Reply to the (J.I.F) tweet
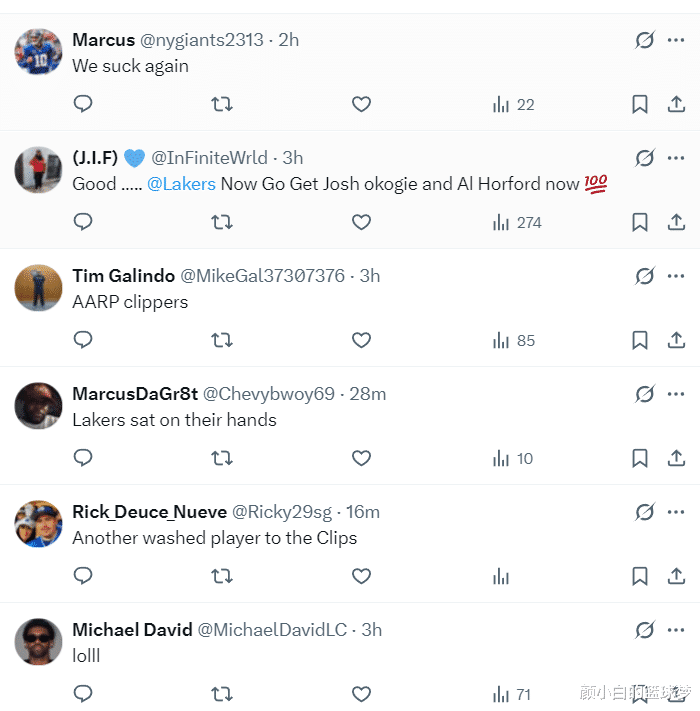Viewport: 700px width, 711px height. pos(84,222)
